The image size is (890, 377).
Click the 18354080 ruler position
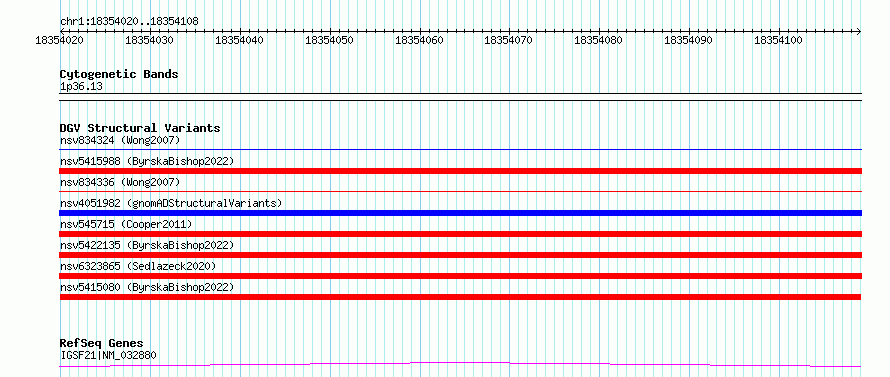pyautogui.click(x=599, y=41)
